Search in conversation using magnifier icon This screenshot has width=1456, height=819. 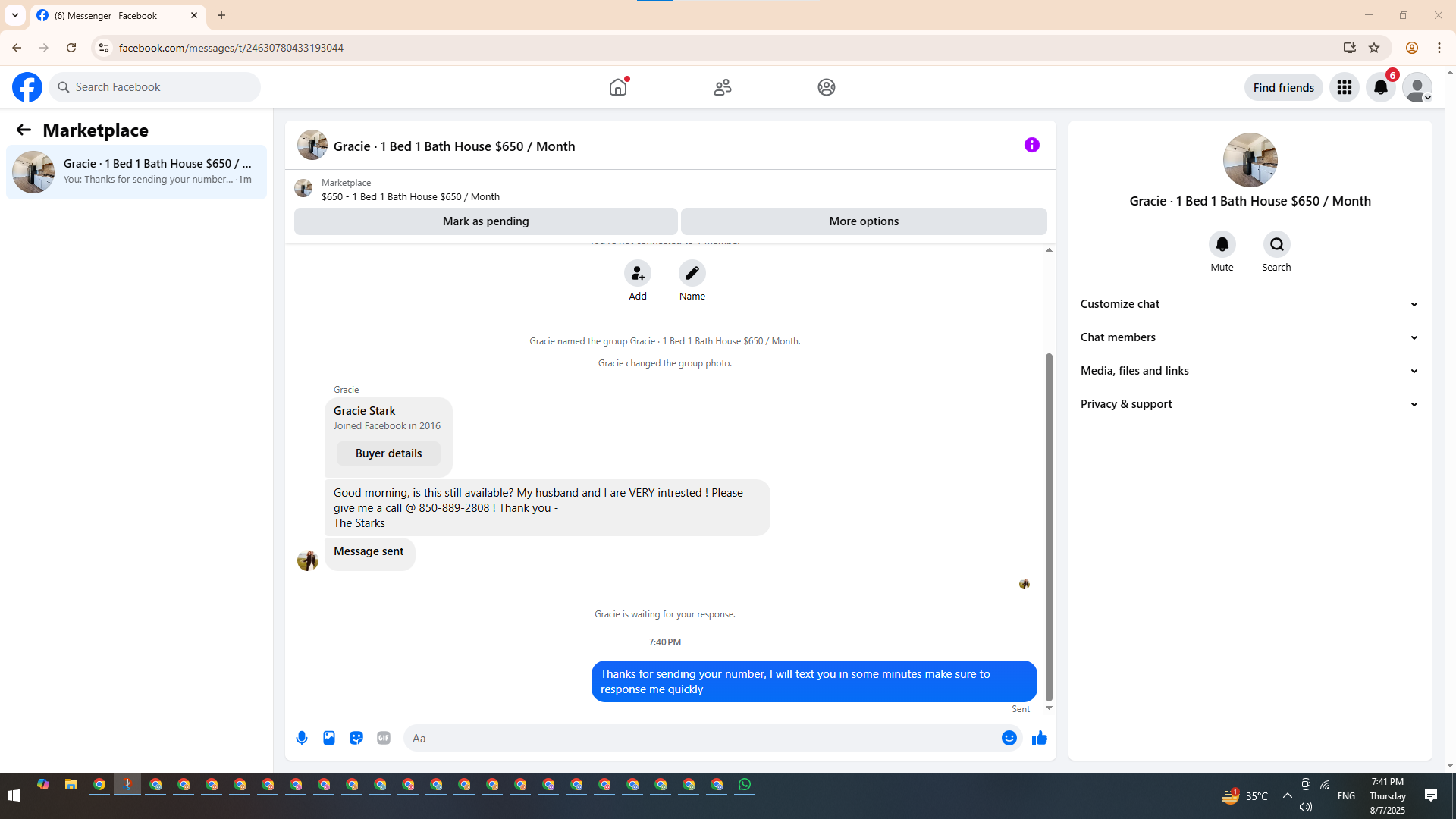coord(1277,244)
